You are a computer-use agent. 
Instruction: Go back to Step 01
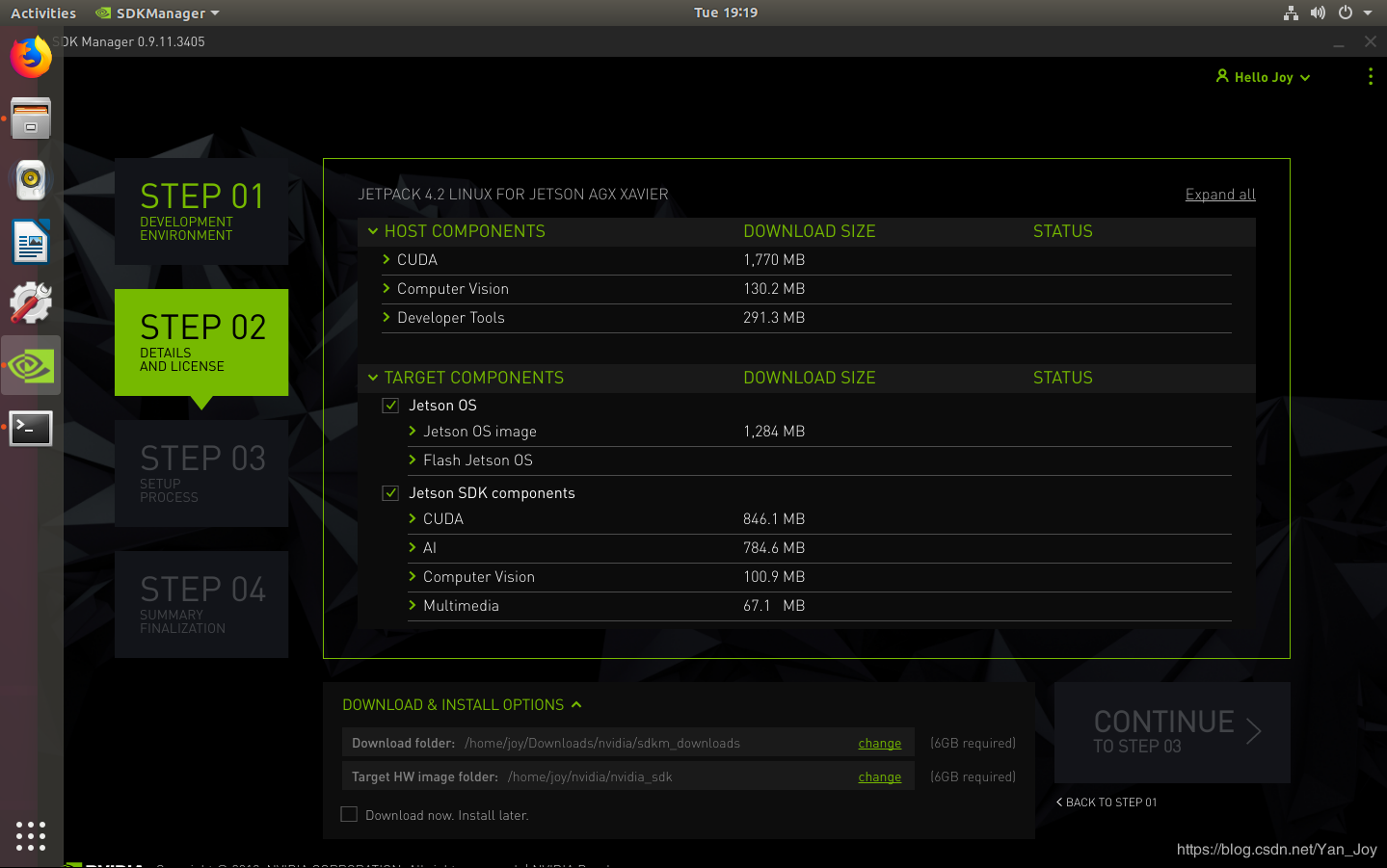pyautogui.click(x=1107, y=802)
